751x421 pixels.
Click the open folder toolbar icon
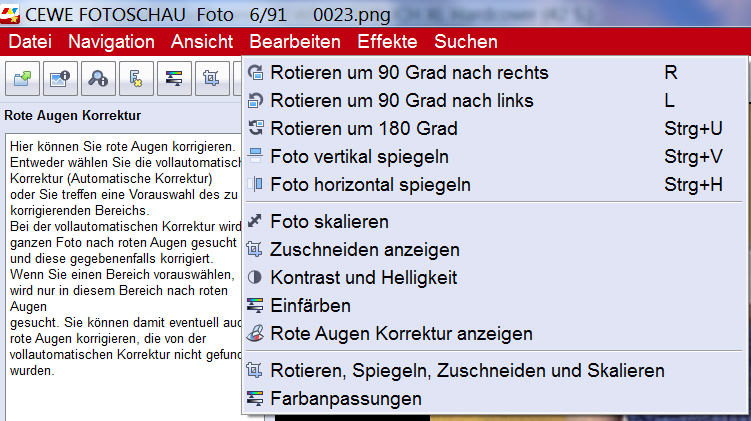[22, 78]
